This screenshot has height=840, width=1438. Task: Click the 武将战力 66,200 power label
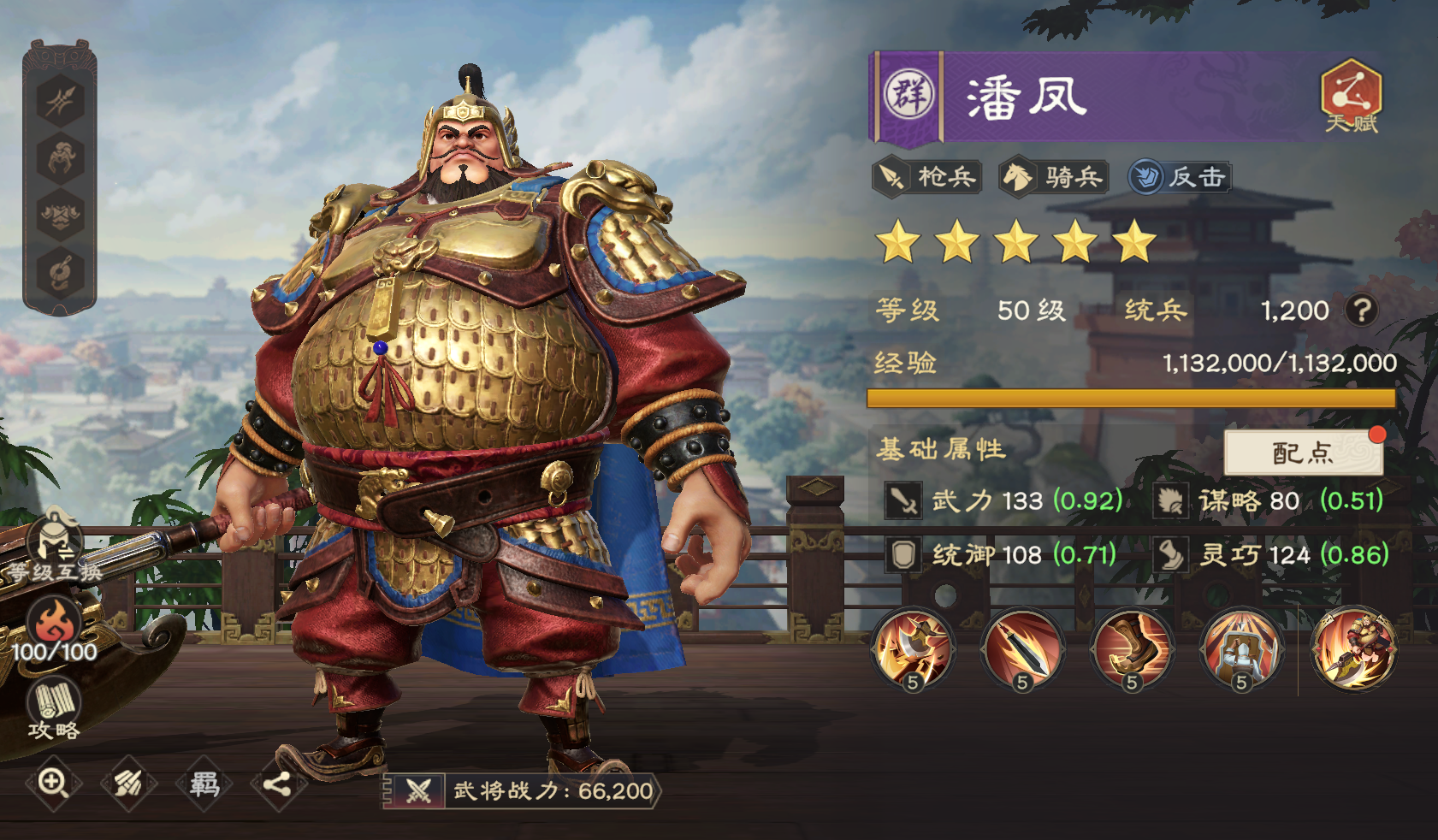coord(522,791)
